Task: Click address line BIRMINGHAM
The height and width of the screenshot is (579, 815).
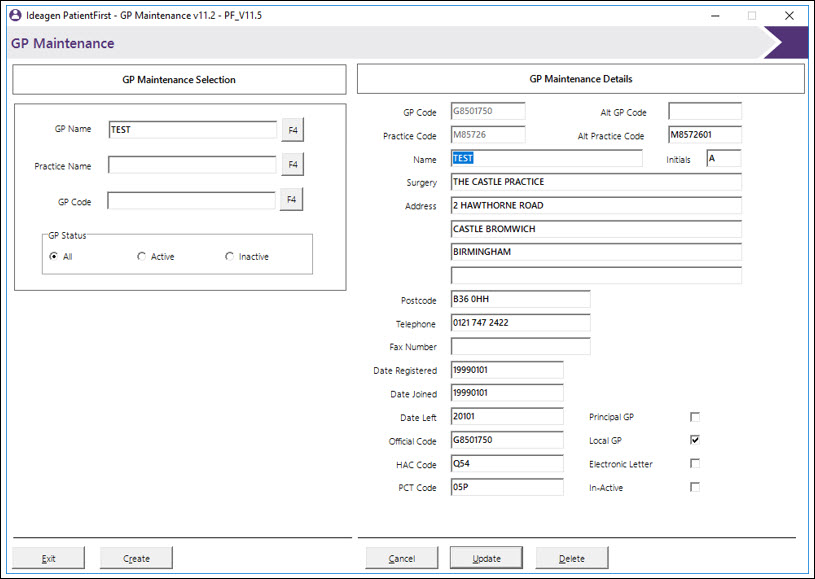Action: pos(596,252)
